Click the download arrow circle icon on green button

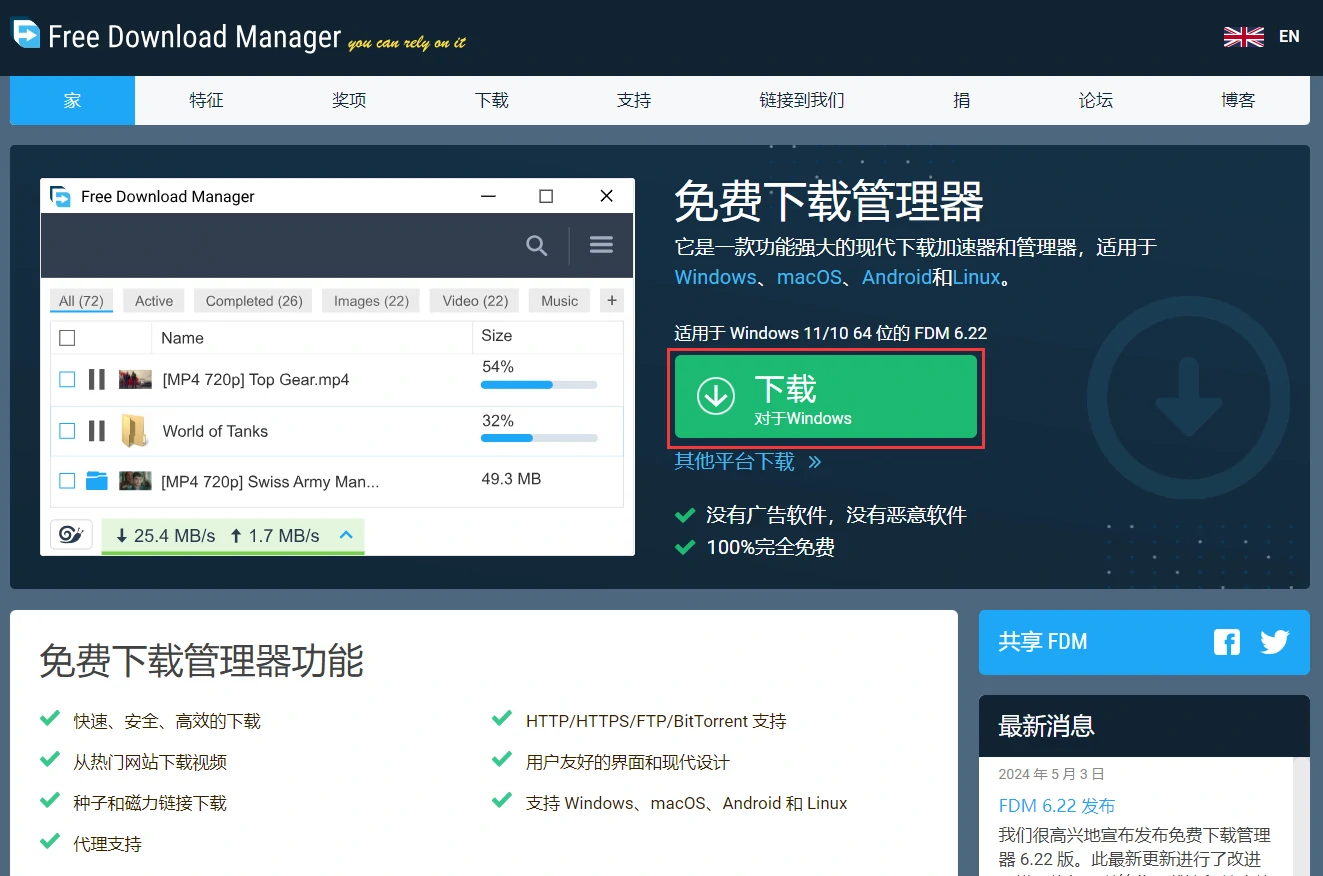pyautogui.click(x=716, y=396)
